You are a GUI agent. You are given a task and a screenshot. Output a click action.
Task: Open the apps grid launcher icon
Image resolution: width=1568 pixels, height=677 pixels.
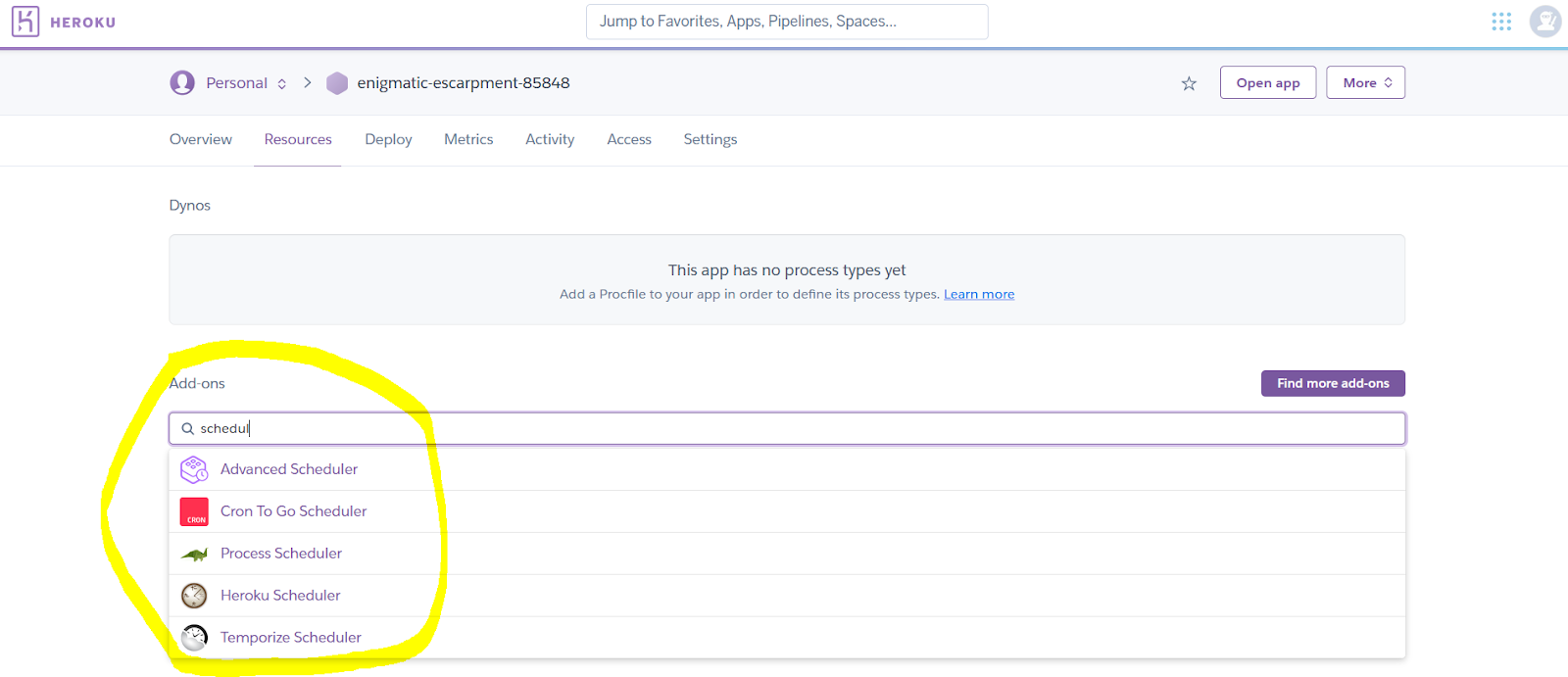click(1501, 22)
